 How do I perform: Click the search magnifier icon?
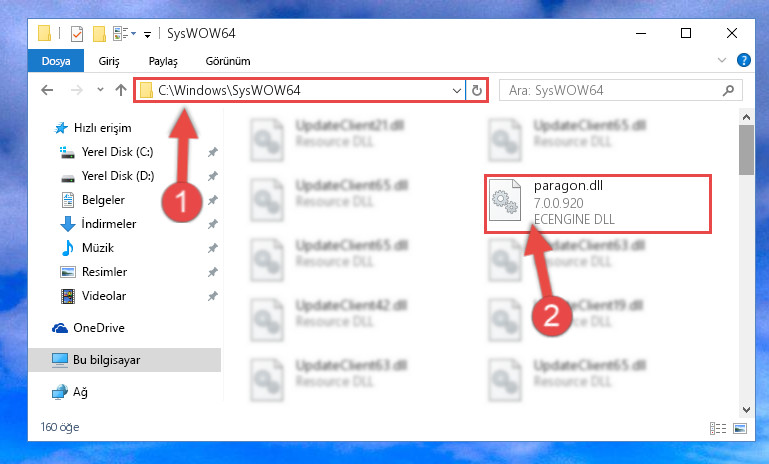(728, 90)
